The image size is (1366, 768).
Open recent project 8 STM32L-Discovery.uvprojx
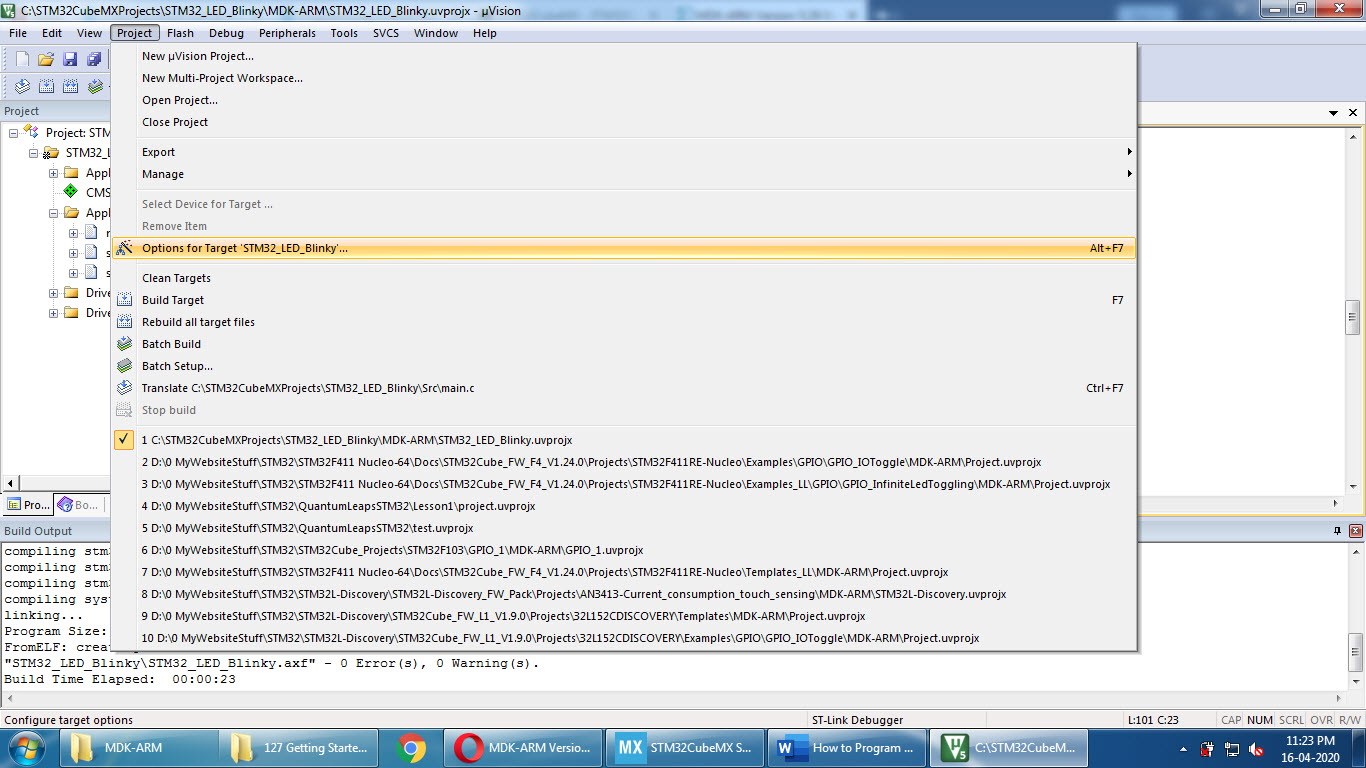(x=623, y=594)
